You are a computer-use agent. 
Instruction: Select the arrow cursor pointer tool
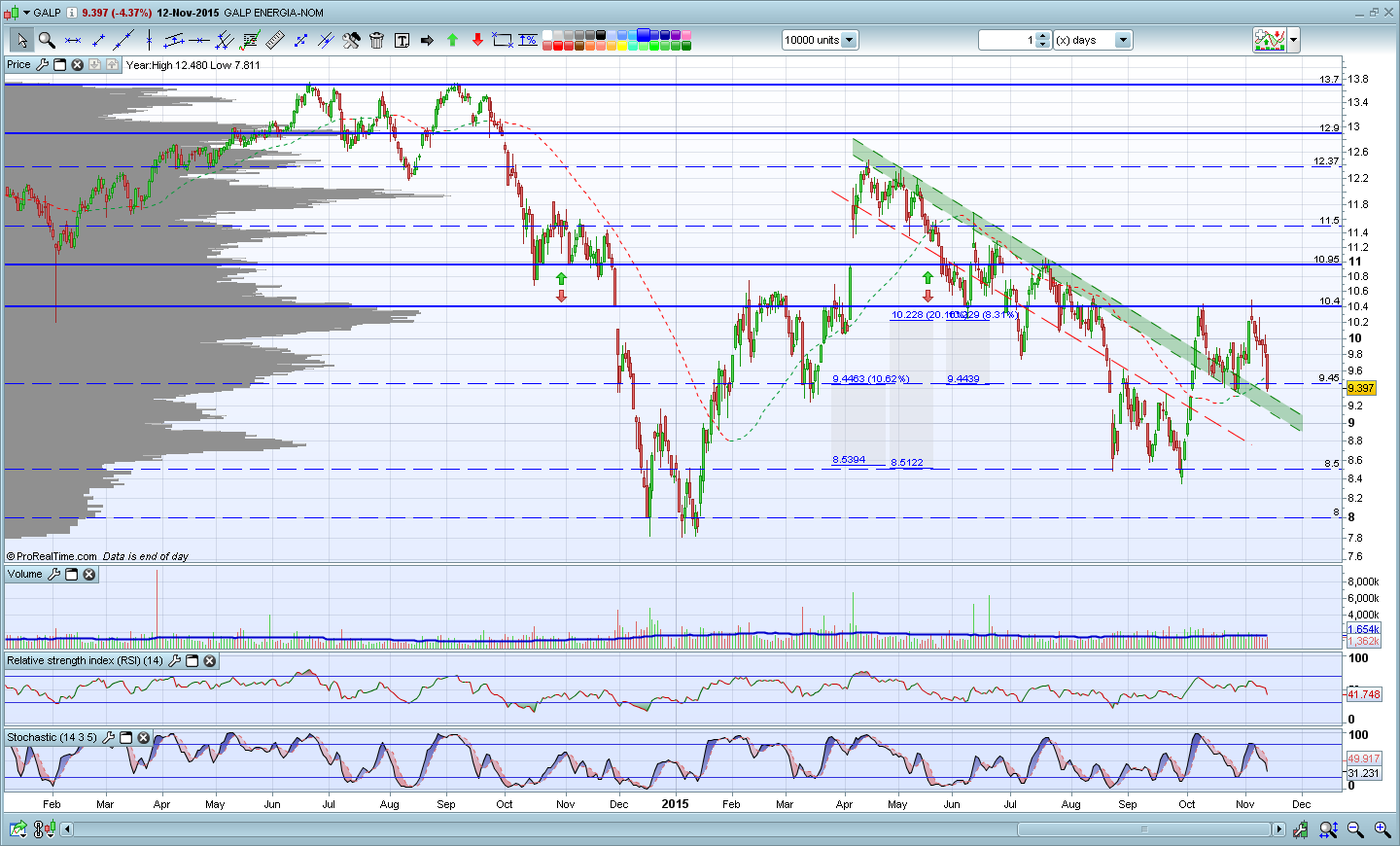pos(21,40)
